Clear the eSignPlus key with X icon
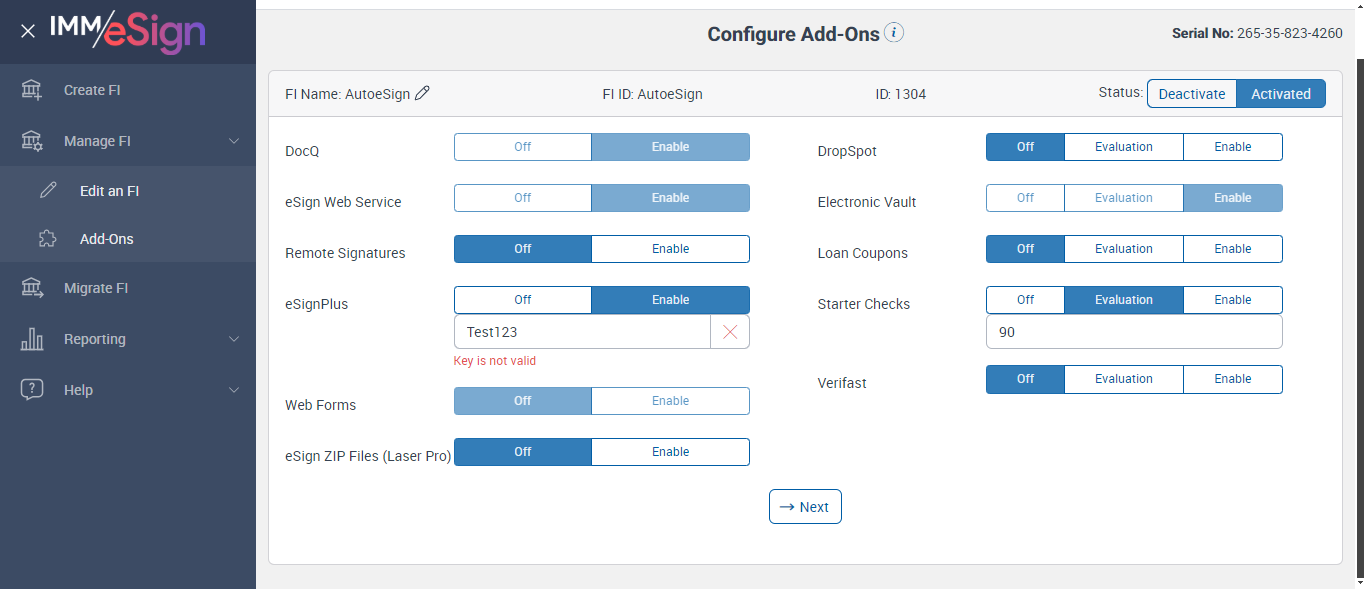This screenshot has width=1366, height=589. (730, 332)
